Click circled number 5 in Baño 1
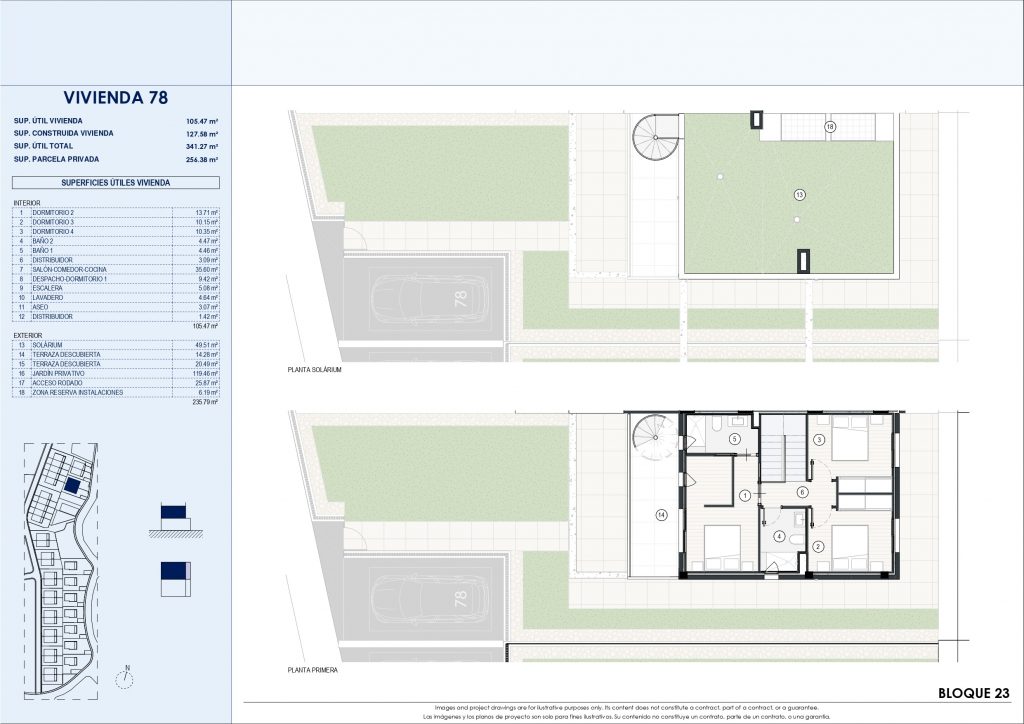This screenshot has width=1024, height=724. 734,439
